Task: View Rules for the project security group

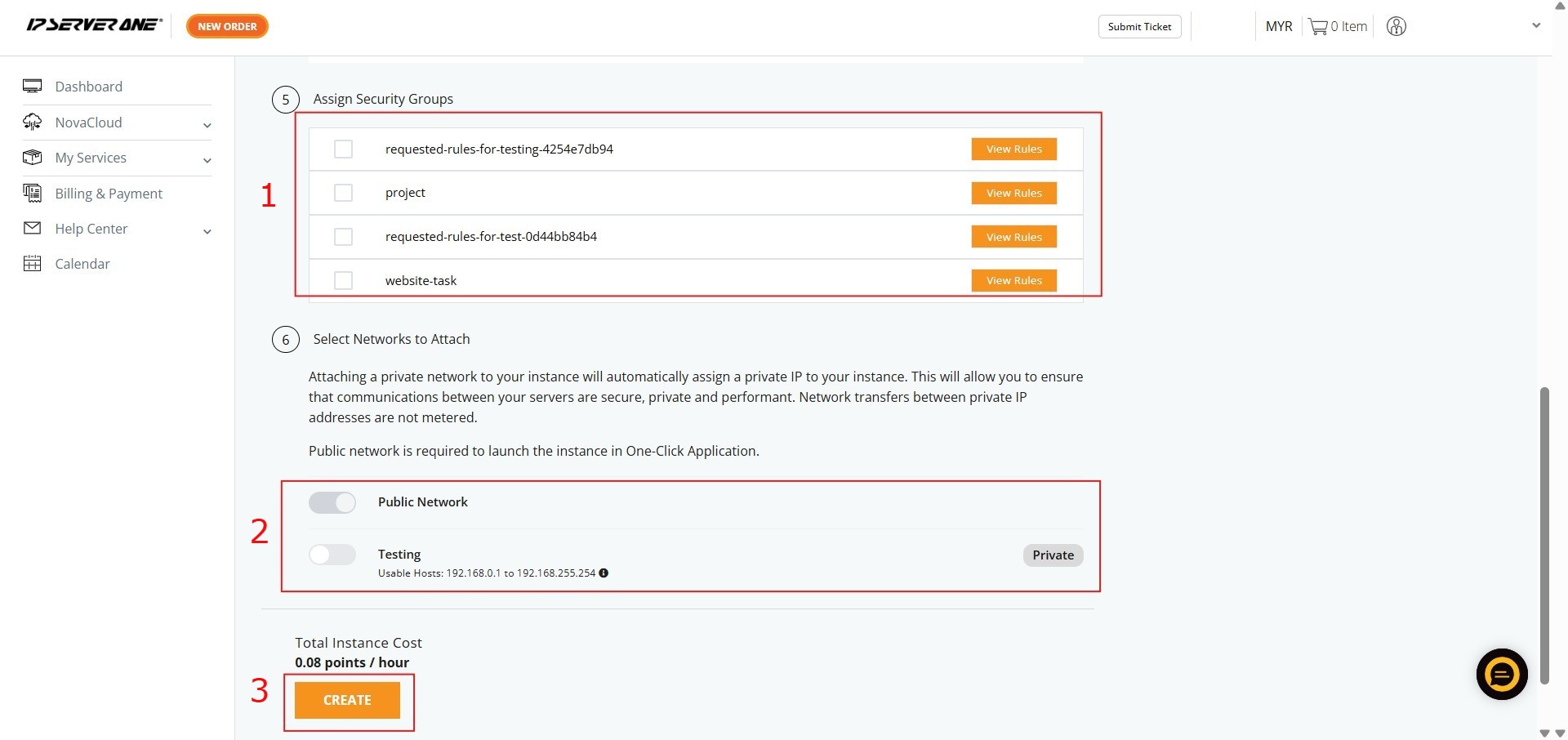Action: coord(1013,193)
